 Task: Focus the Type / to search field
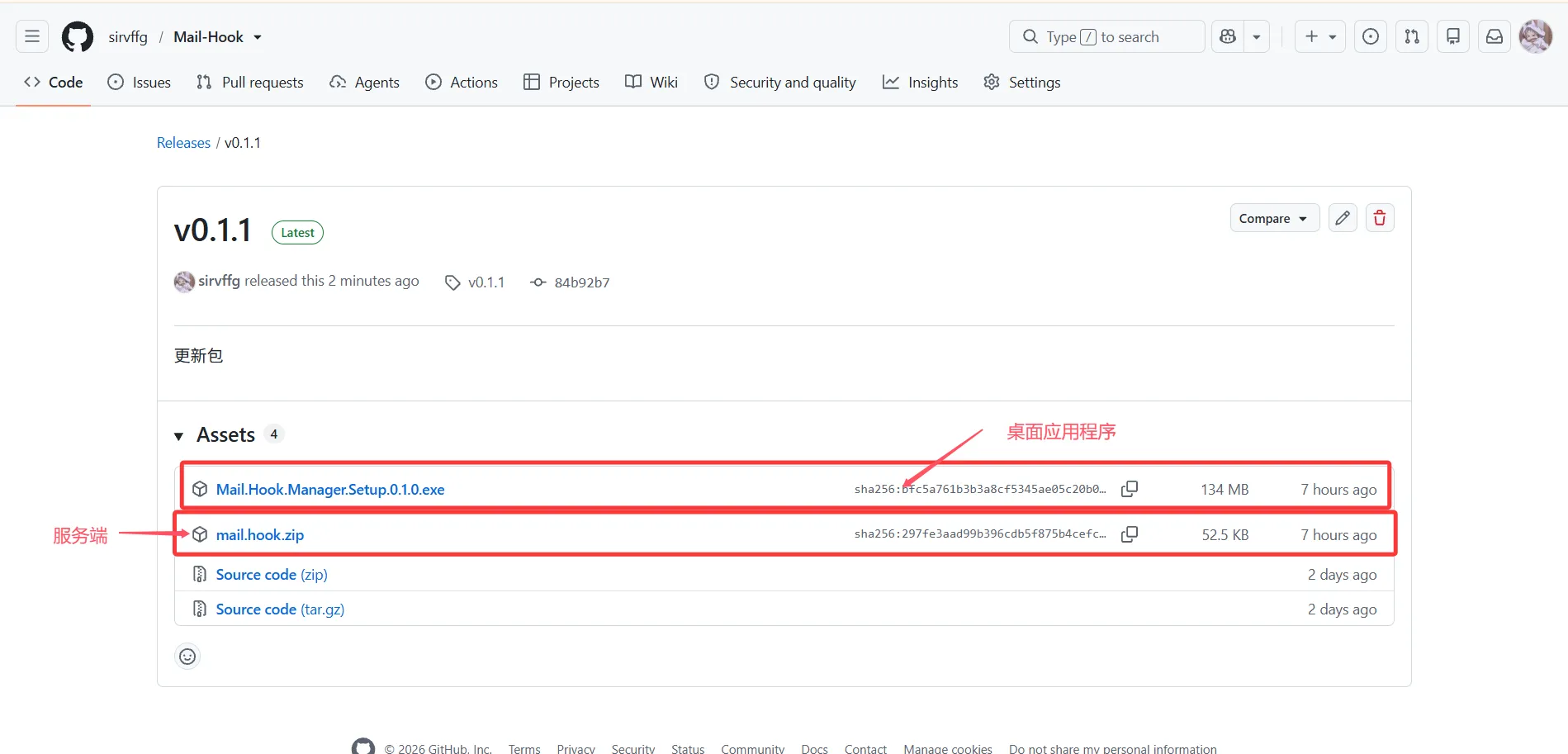(x=1106, y=36)
